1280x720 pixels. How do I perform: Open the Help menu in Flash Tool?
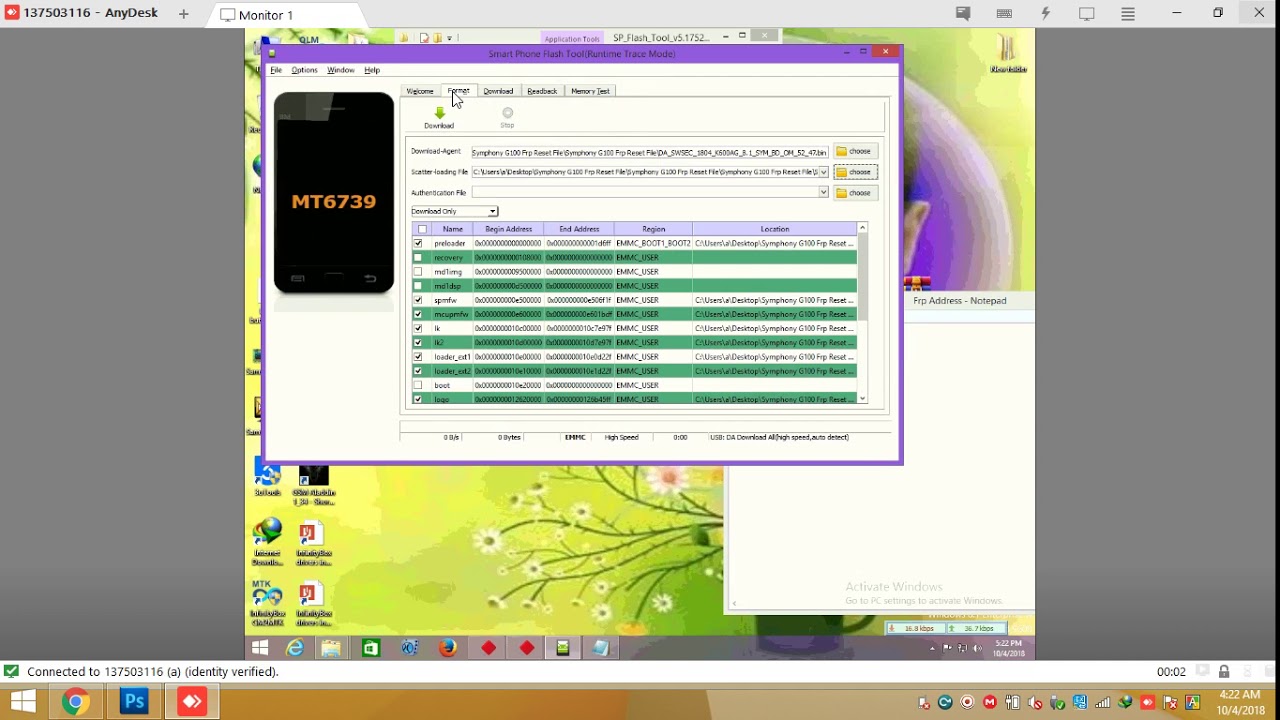click(x=372, y=70)
